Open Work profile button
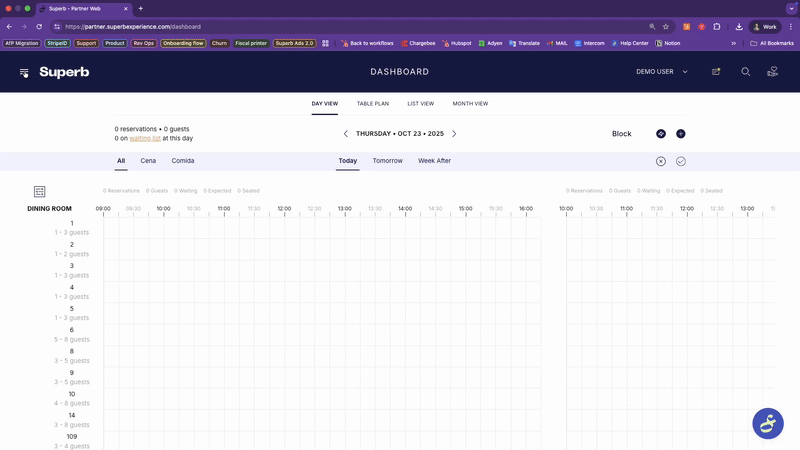This screenshot has height=450, width=800. point(765,27)
